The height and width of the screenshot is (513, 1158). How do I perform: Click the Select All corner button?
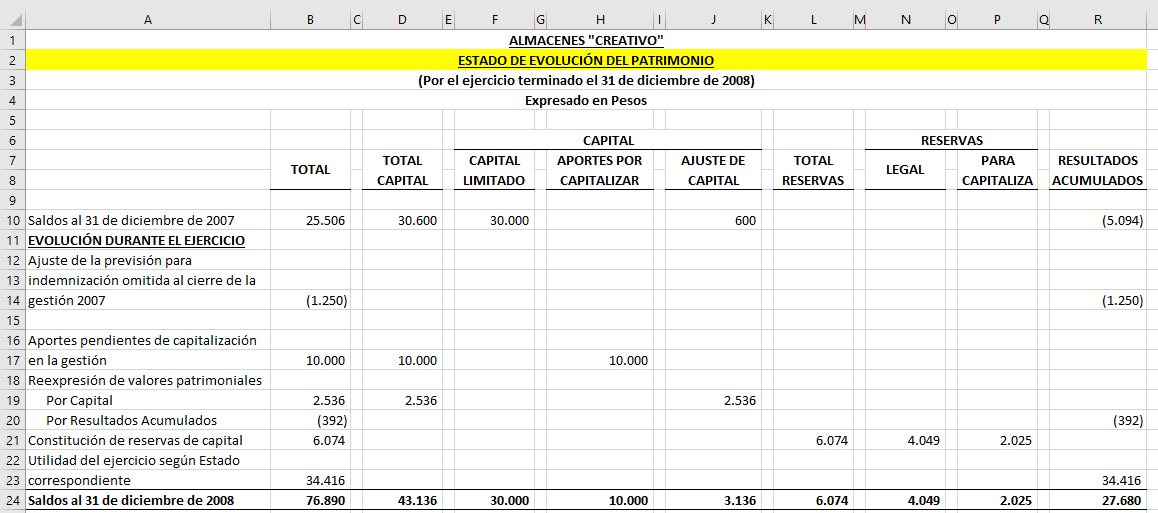12,19
